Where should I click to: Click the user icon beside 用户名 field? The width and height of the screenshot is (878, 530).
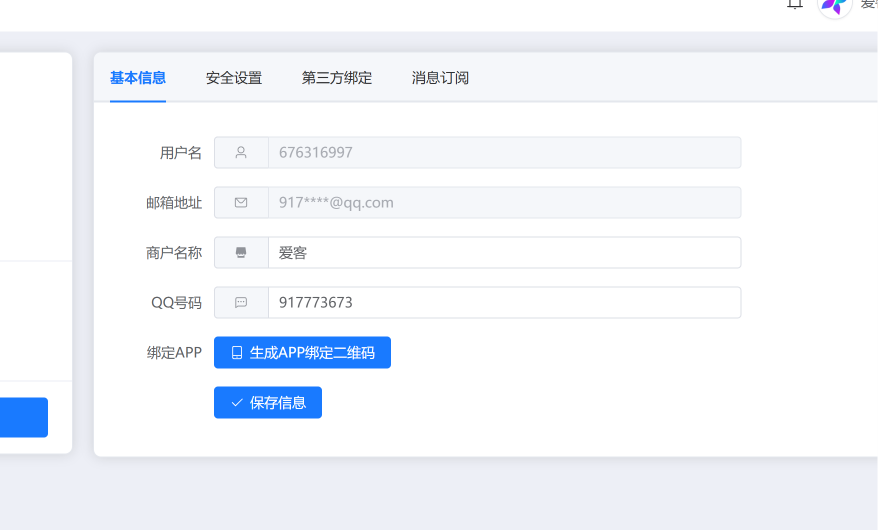241,152
